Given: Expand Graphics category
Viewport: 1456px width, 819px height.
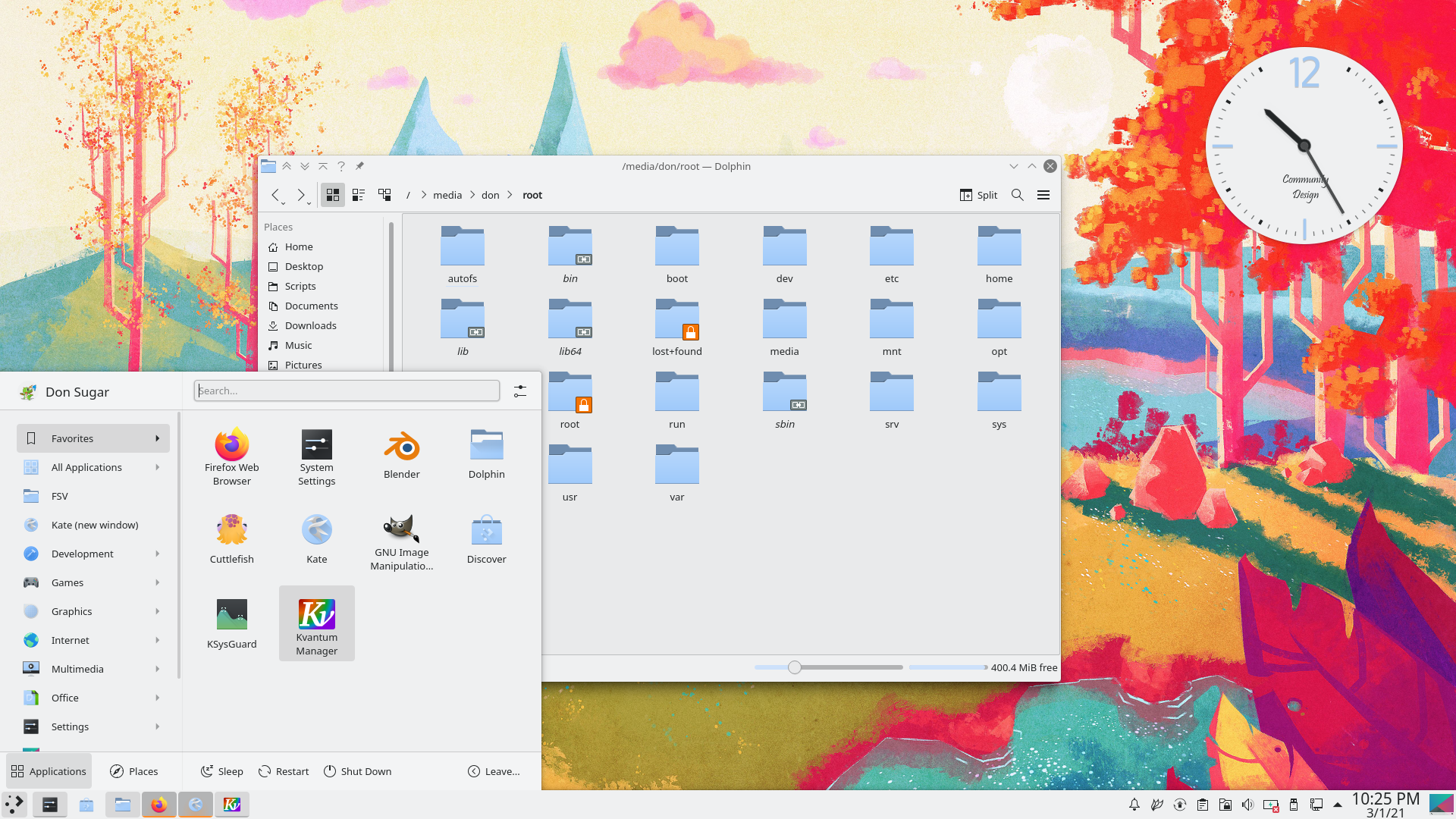Looking at the screenshot, I should 93,611.
